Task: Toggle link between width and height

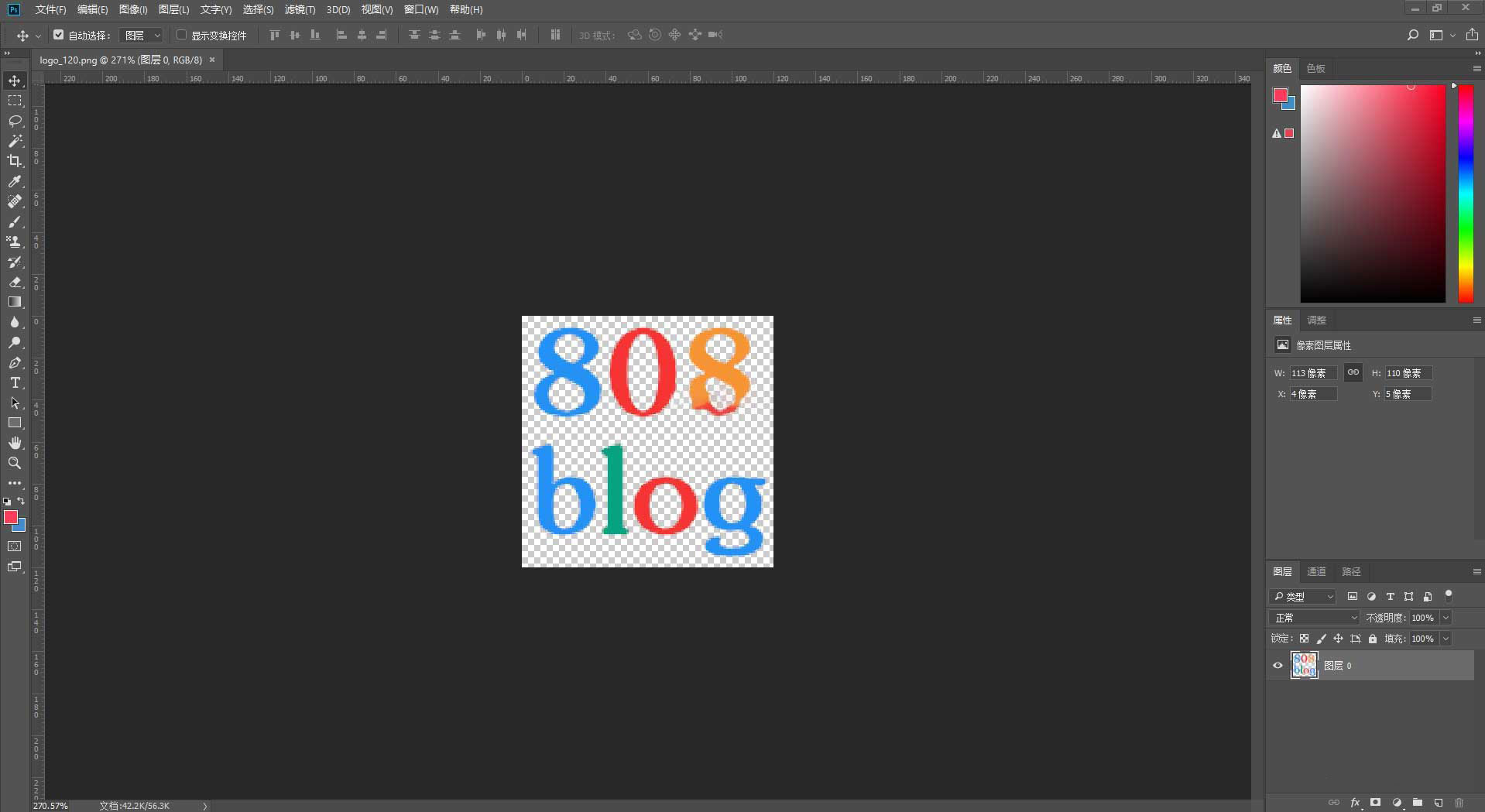Action: click(1353, 372)
